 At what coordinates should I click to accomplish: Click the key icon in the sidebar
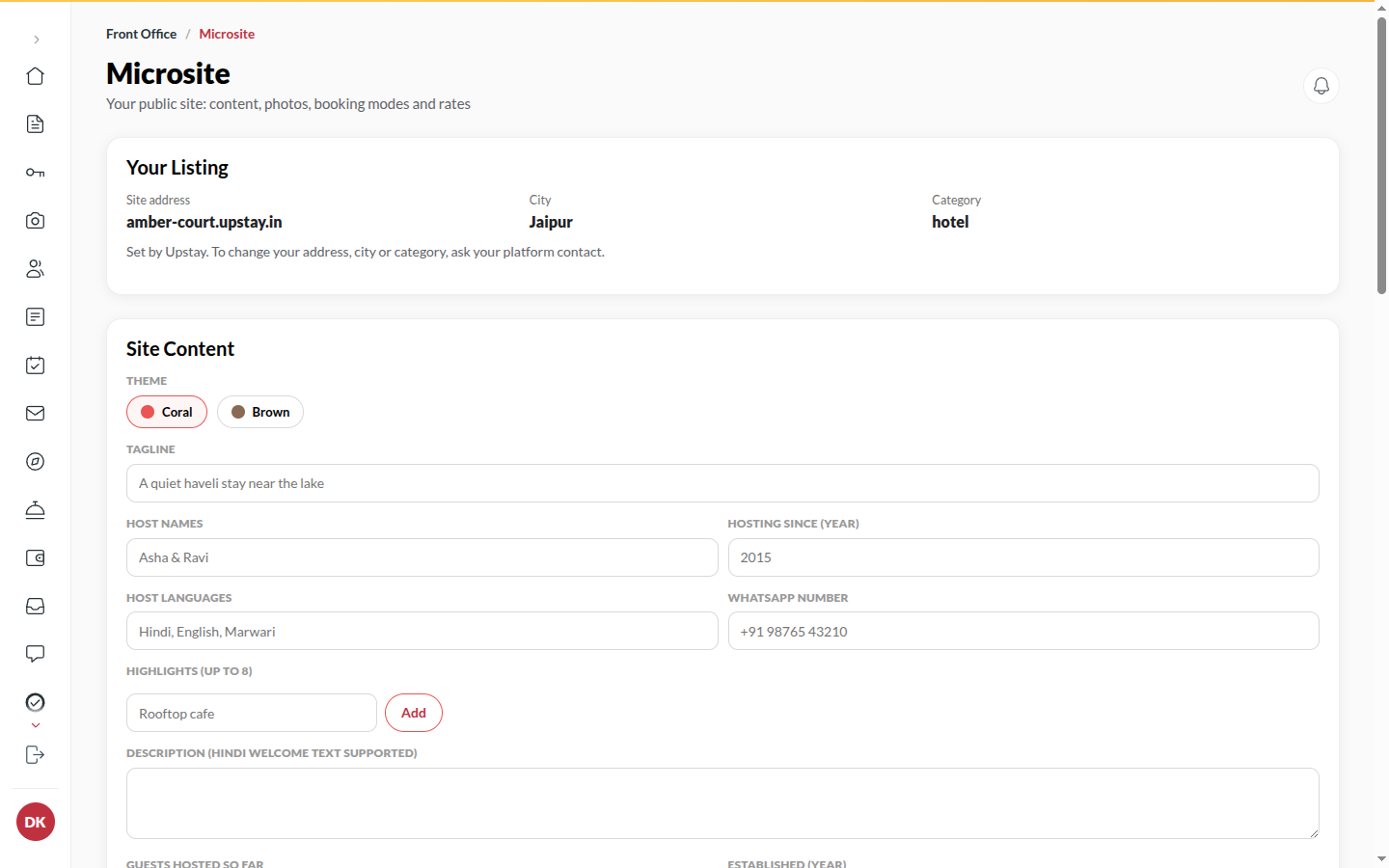pos(36,173)
